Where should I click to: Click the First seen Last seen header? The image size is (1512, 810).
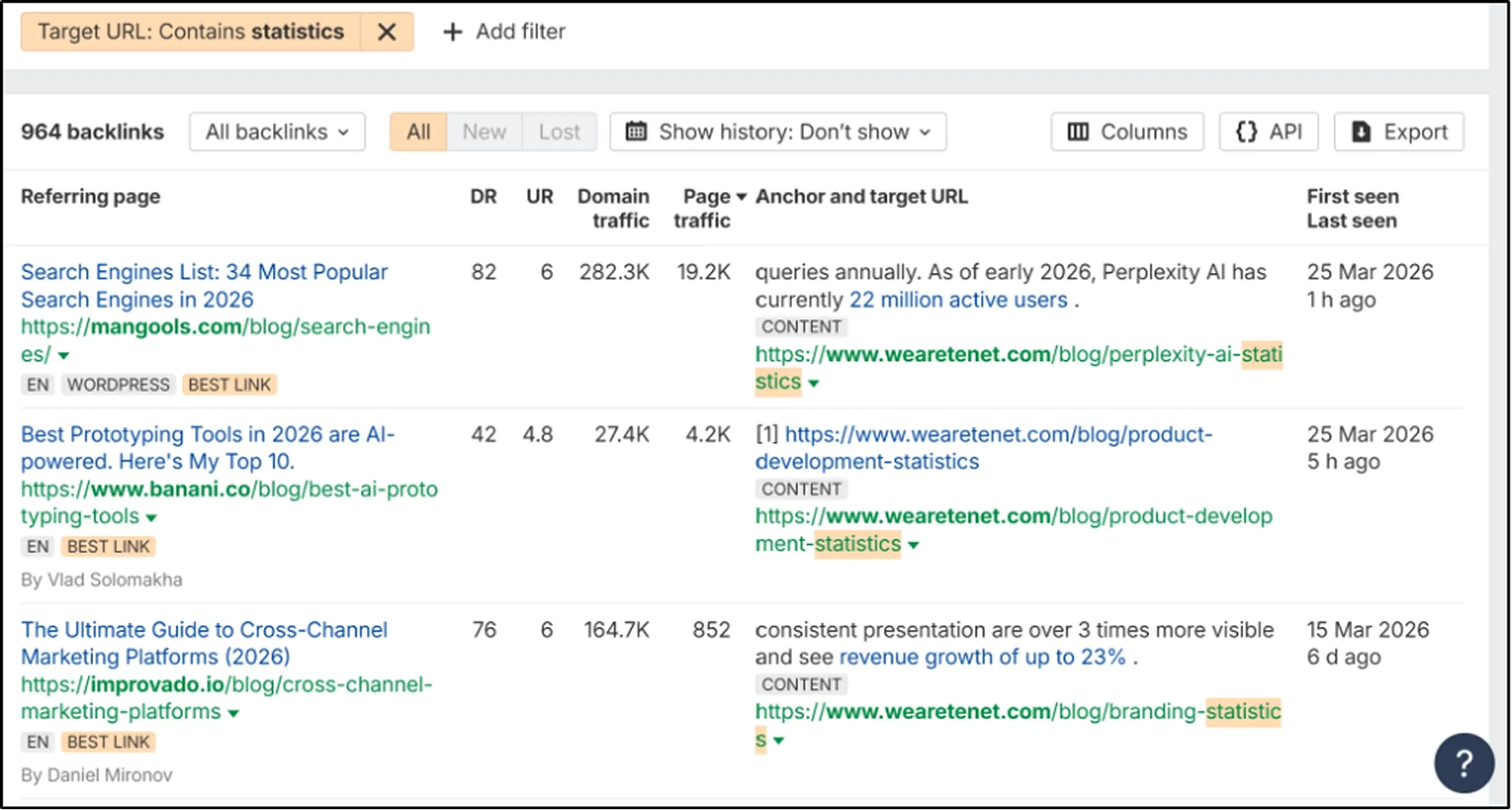point(1352,209)
